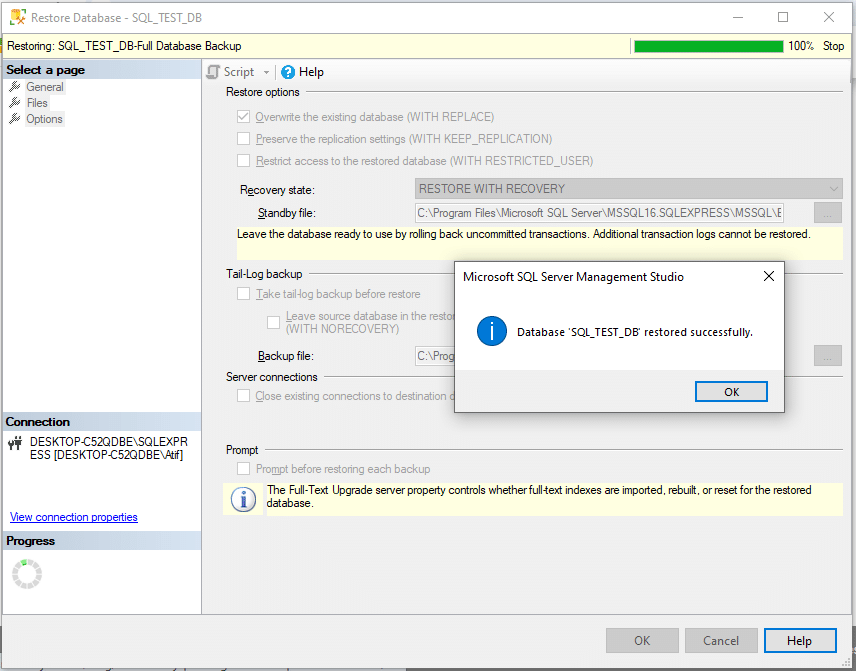This screenshot has width=856, height=671.
Task: Click View connection properties link
Action: coord(74,517)
